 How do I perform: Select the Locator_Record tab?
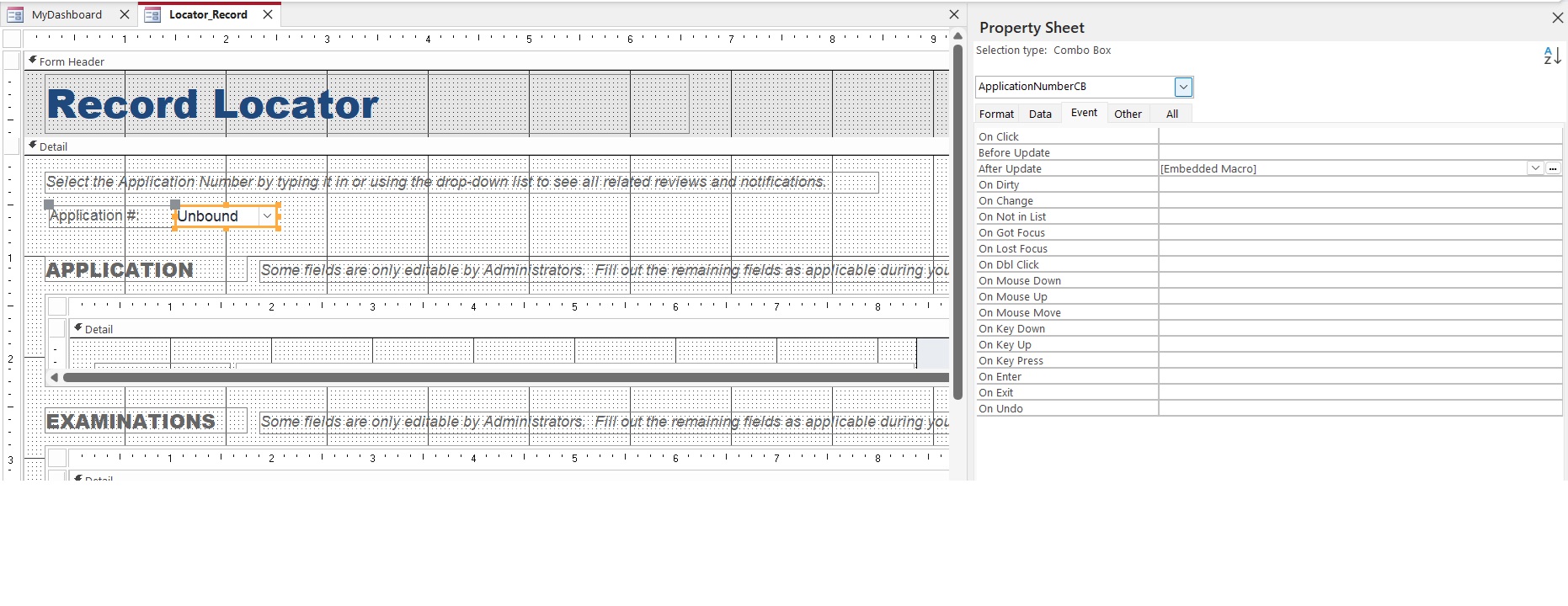[x=208, y=14]
